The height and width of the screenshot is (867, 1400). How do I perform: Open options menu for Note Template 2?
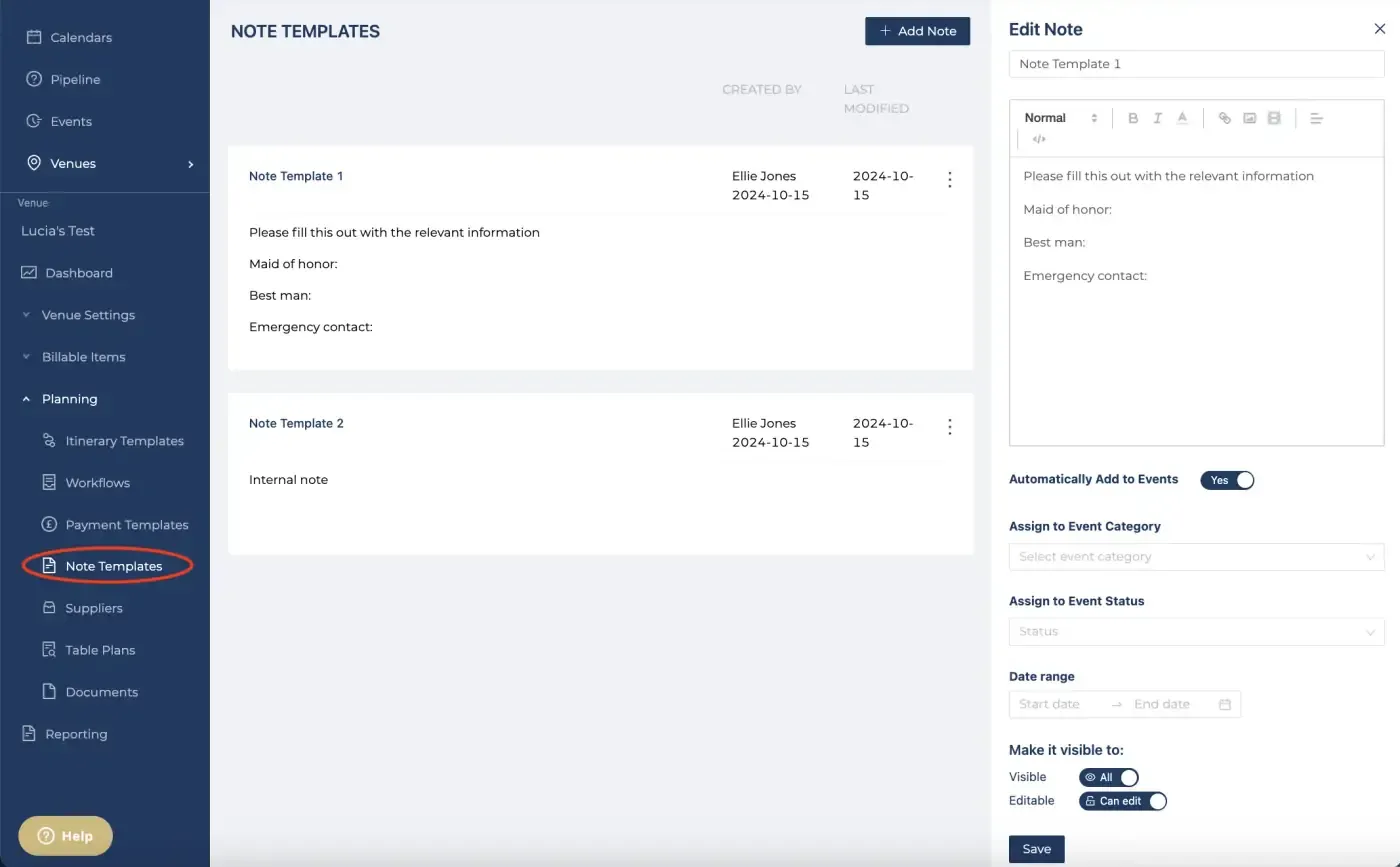[950, 427]
